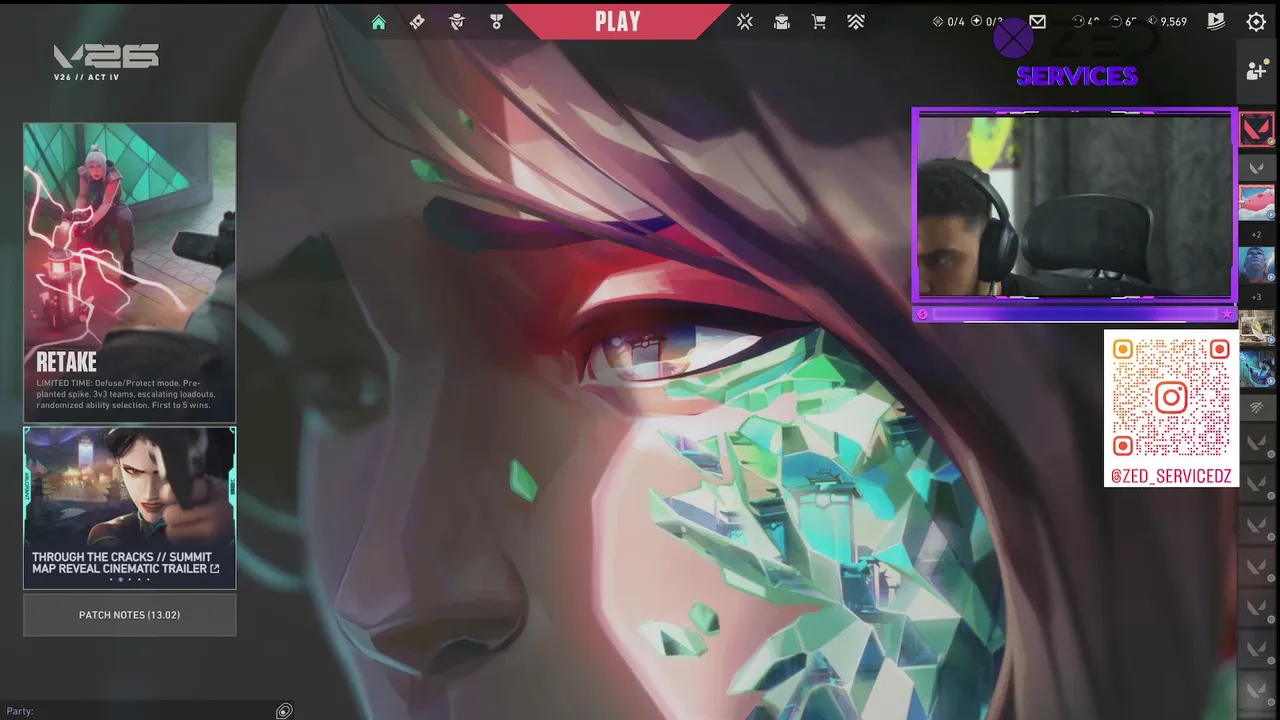Image resolution: width=1280 pixels, height=720 pixels.
Task: Open the RETAKE limited-time mode card
Action: point(130,272)
